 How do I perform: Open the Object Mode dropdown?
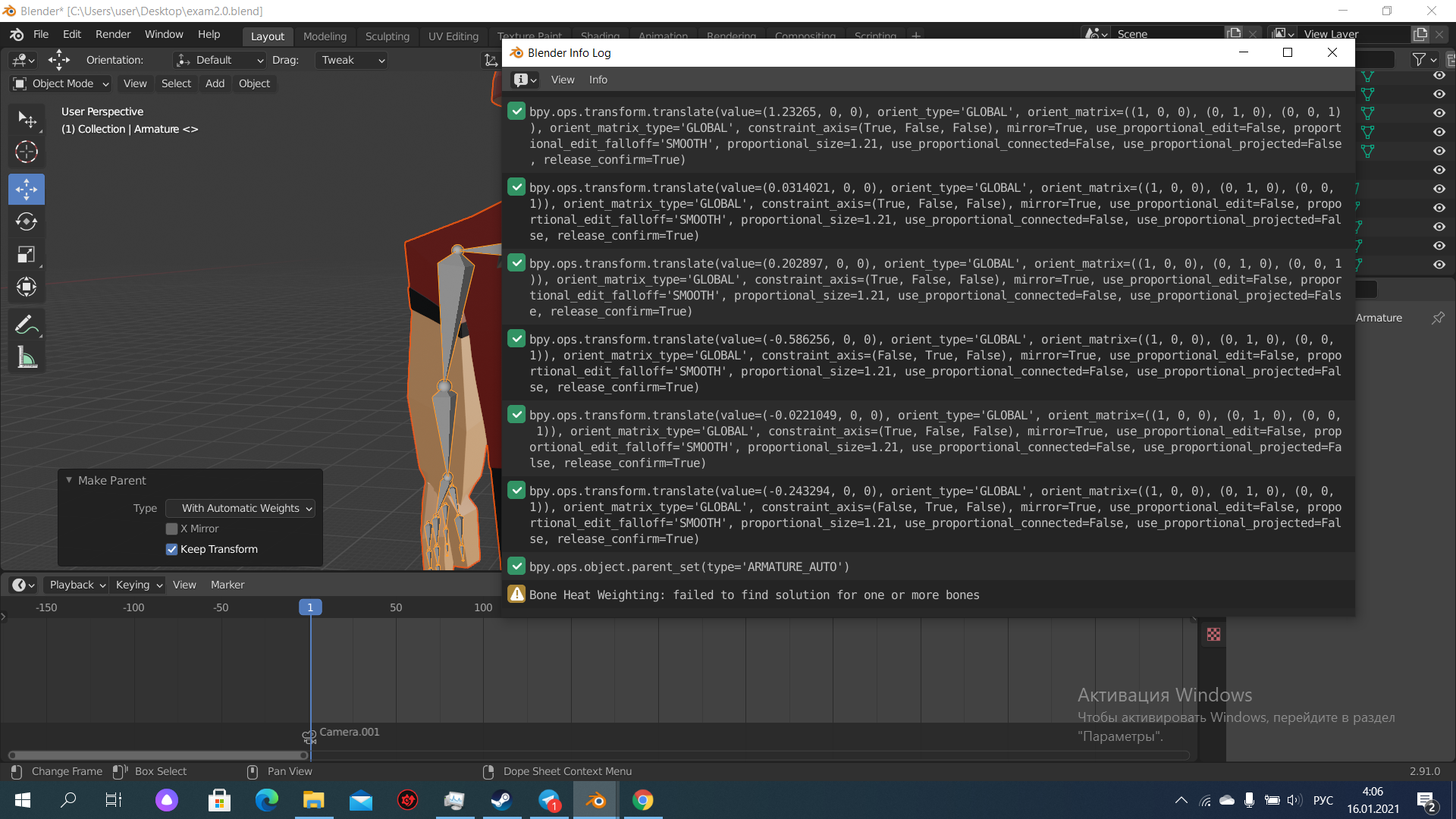[x=62, y=83]
